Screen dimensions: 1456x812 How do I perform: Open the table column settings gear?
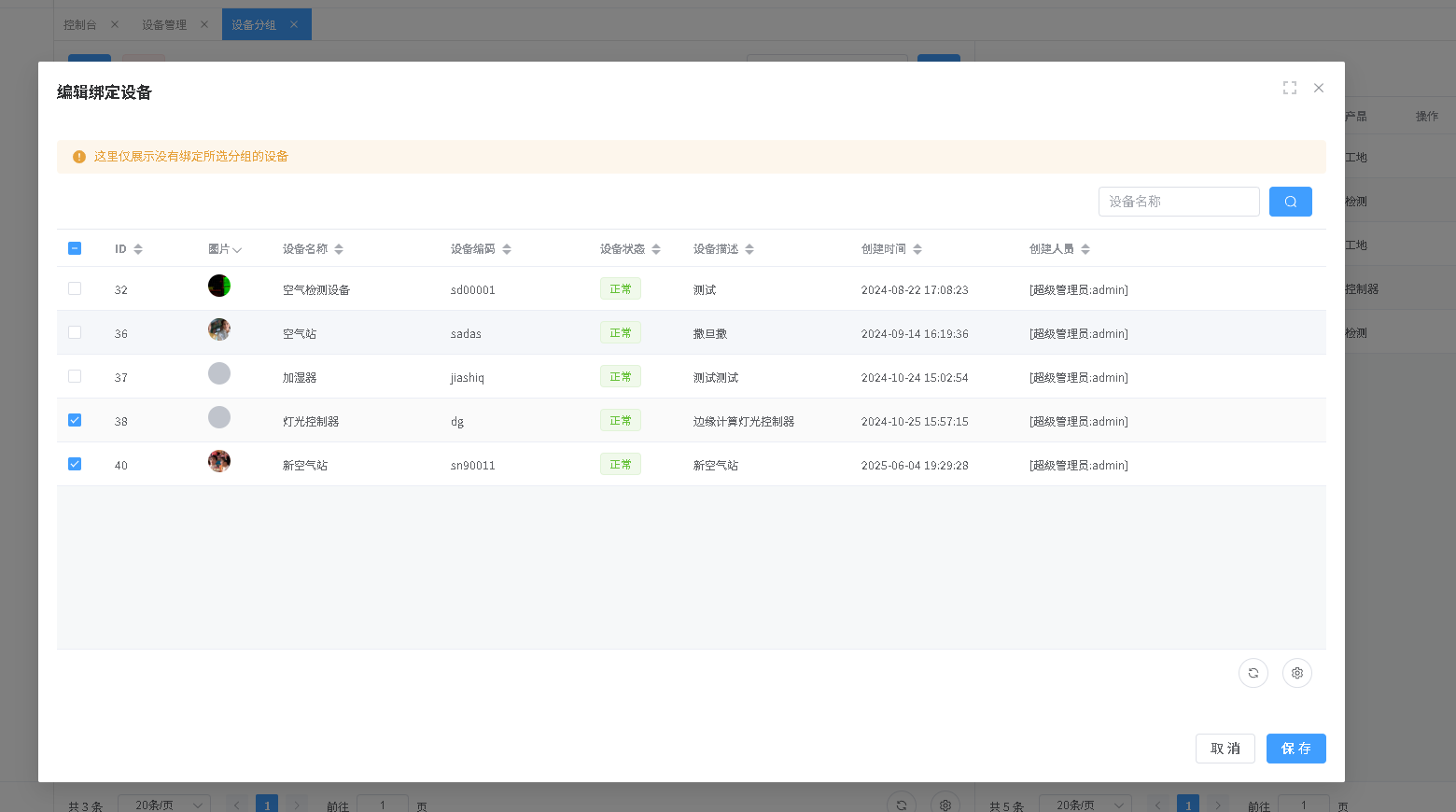[x=1296, y=673]
